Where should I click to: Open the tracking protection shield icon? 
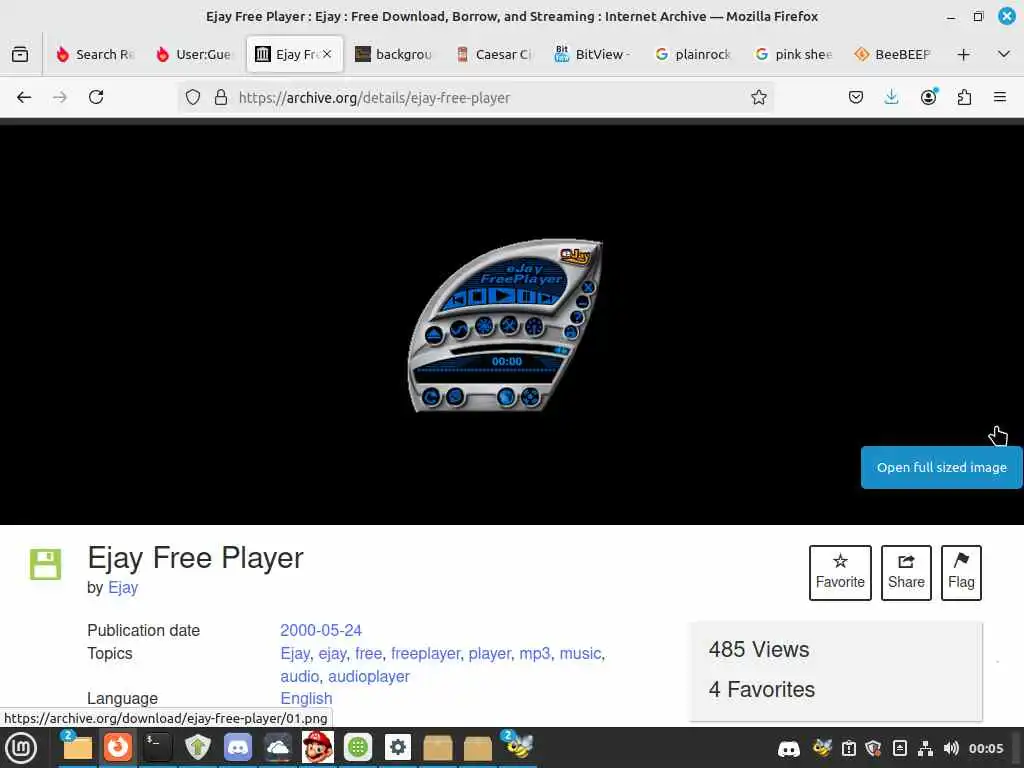(193, 97)
